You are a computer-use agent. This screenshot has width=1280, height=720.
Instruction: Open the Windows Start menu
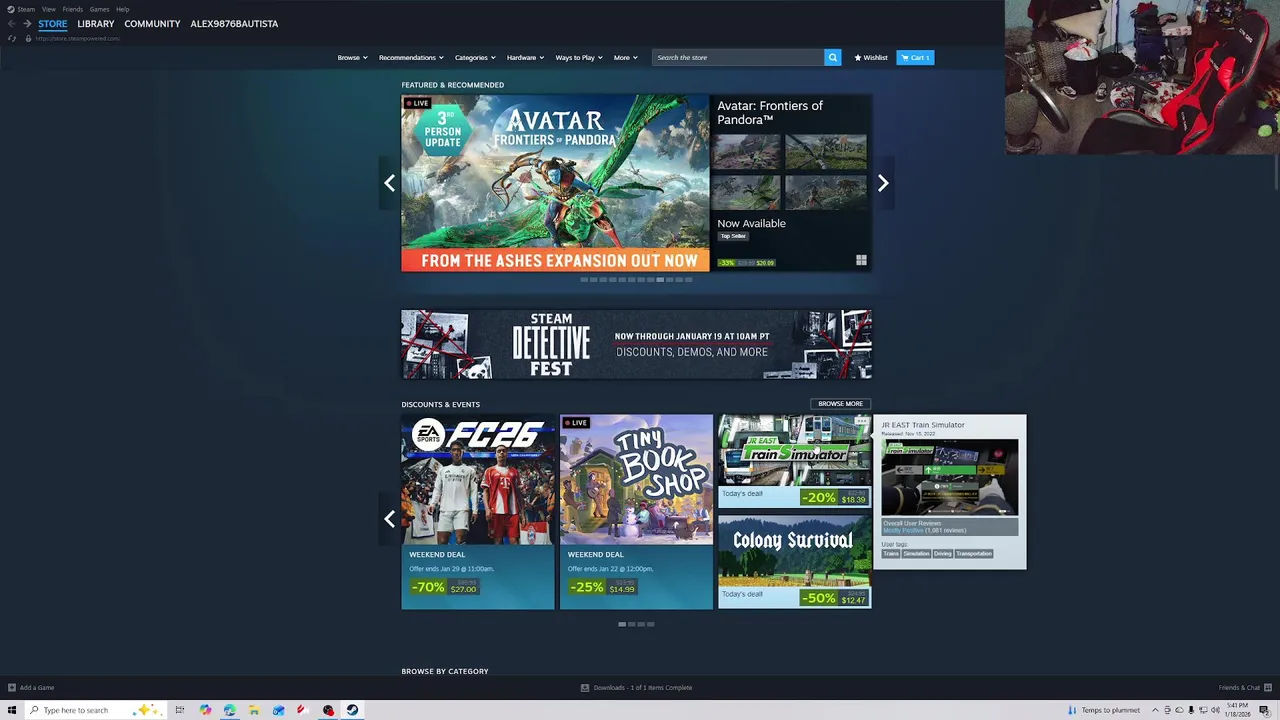tap(12, 710)
